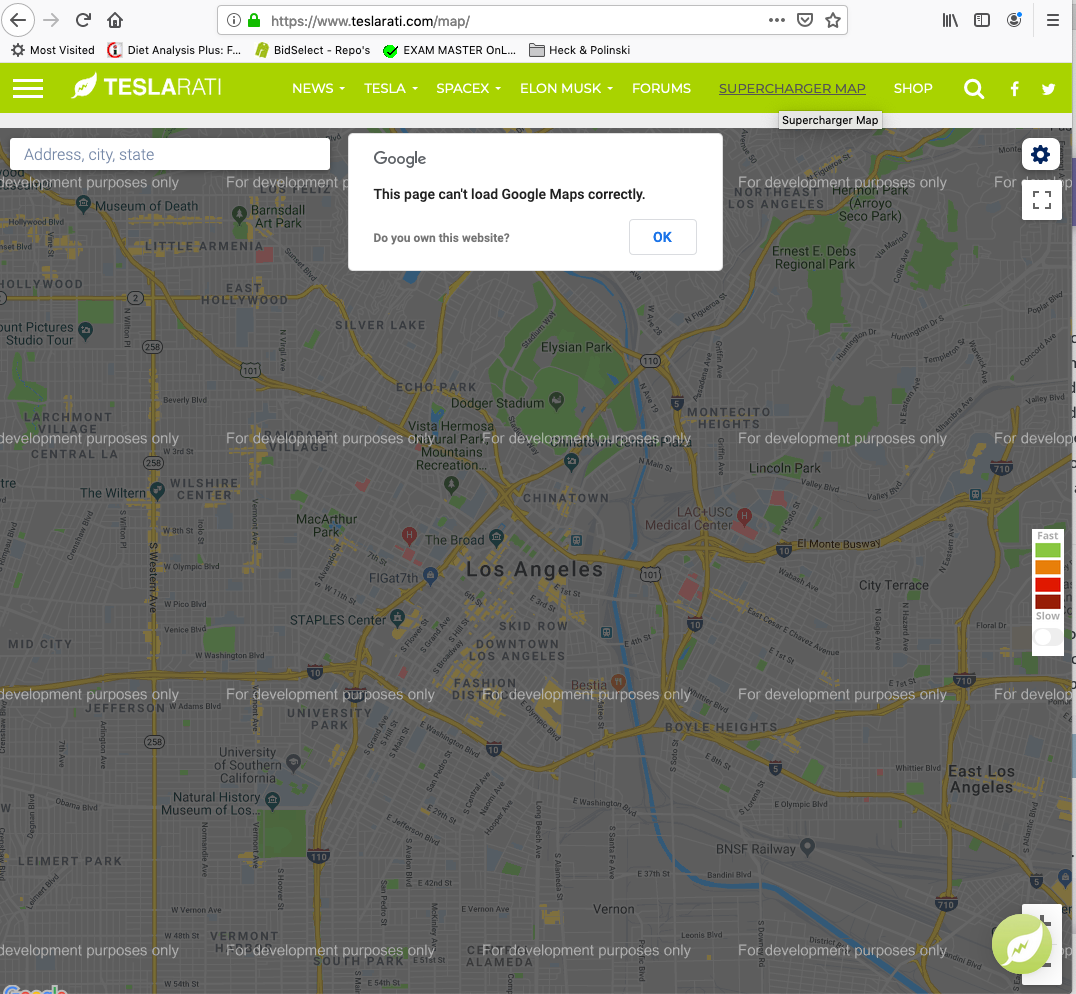The width and height of the screenshot is (1076, 994).
Task: Click the Teslarati logo
Action: pyautogui.click(x=147, y=87)
